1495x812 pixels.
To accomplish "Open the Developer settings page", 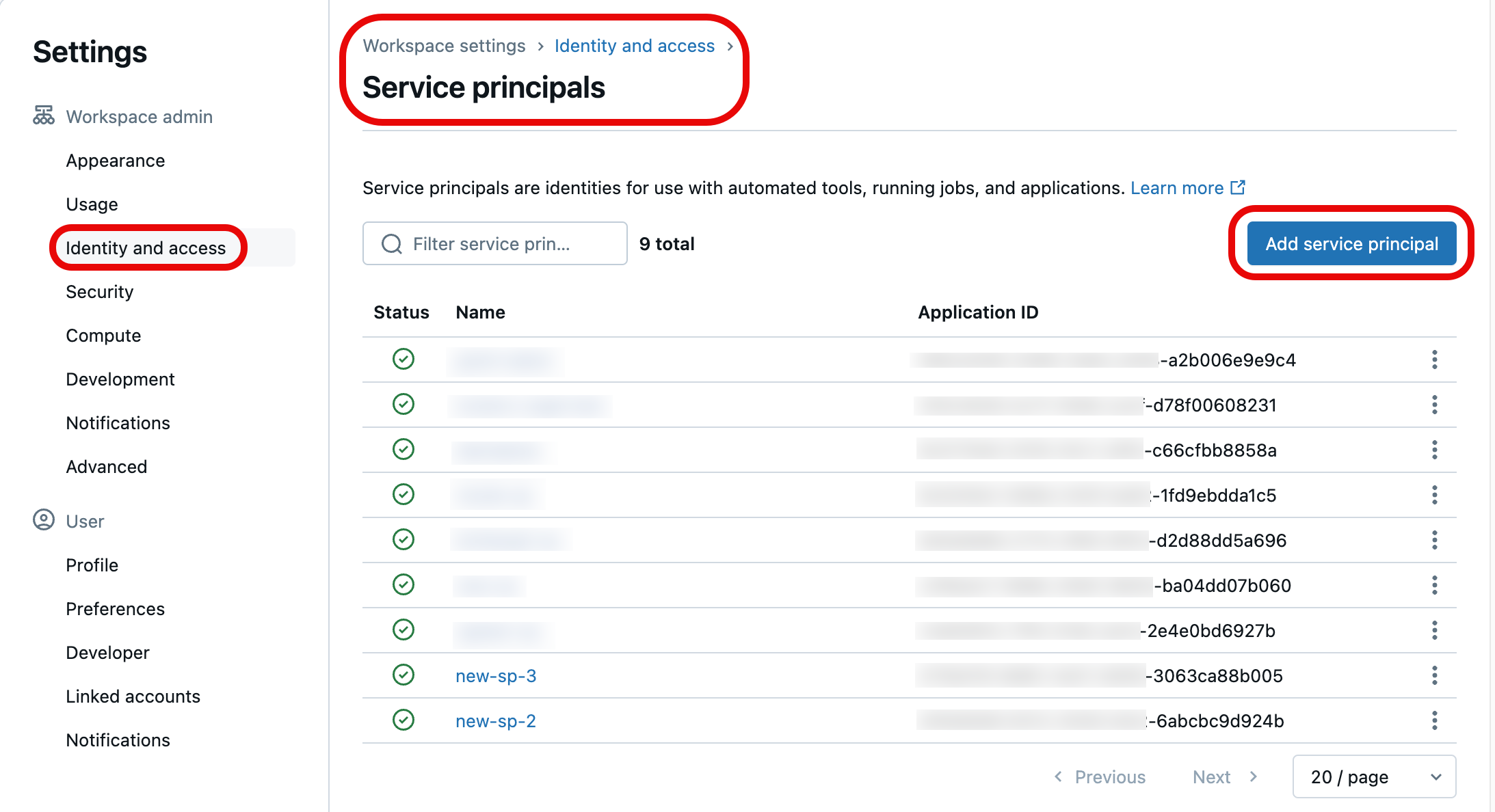I will pos(108,652).
